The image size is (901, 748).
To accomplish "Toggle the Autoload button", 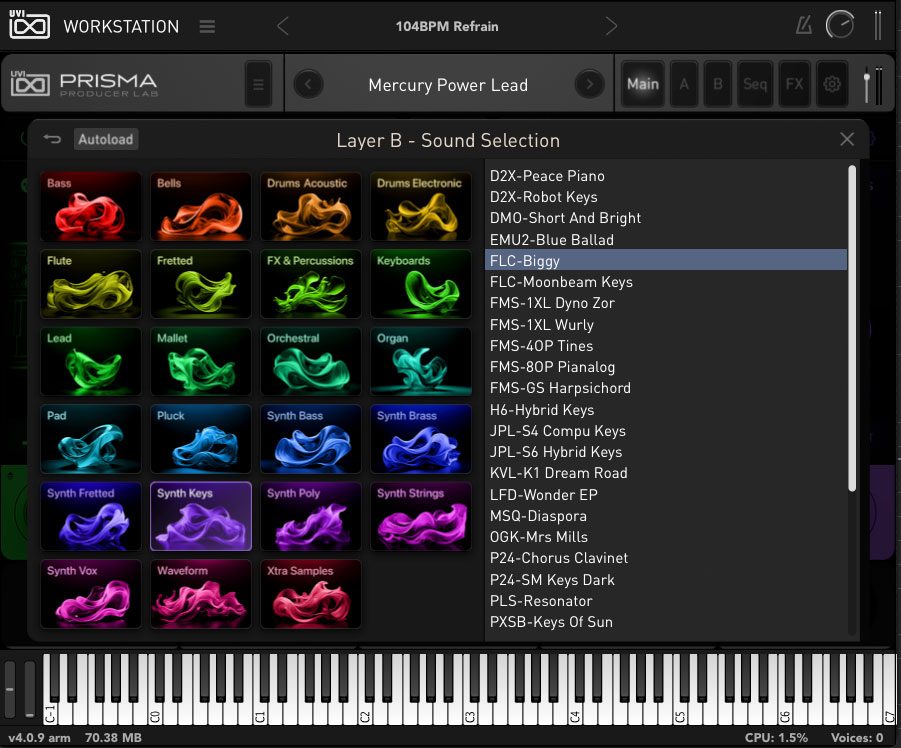I will 106,139.
